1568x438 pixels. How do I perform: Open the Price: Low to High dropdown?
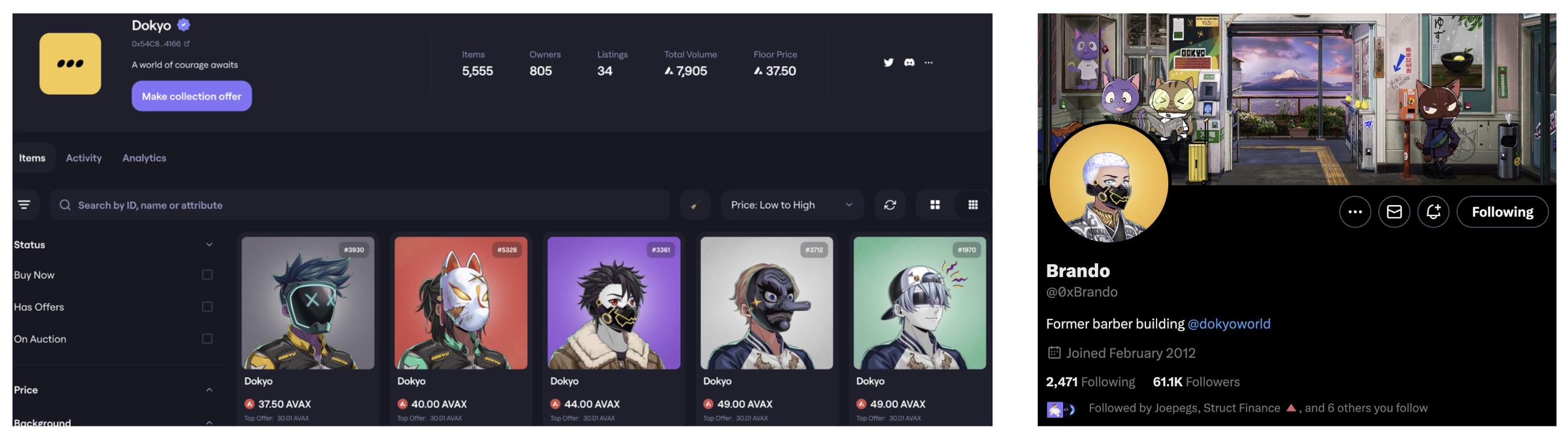point(792,204)
